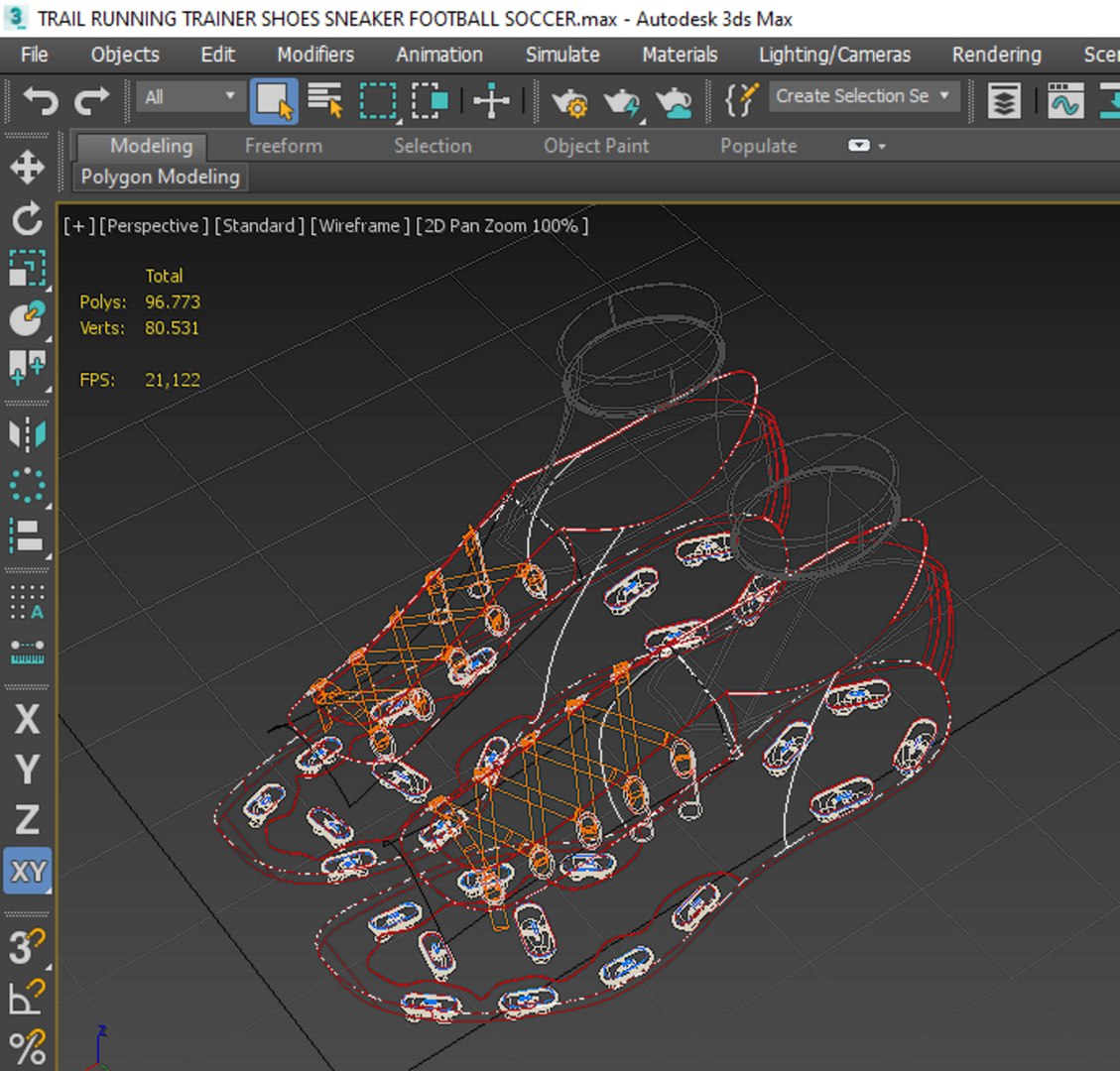Switch to the Freeform ribbon tab
Screen dimensions: 1120x1071
click(x=283, y=146)
